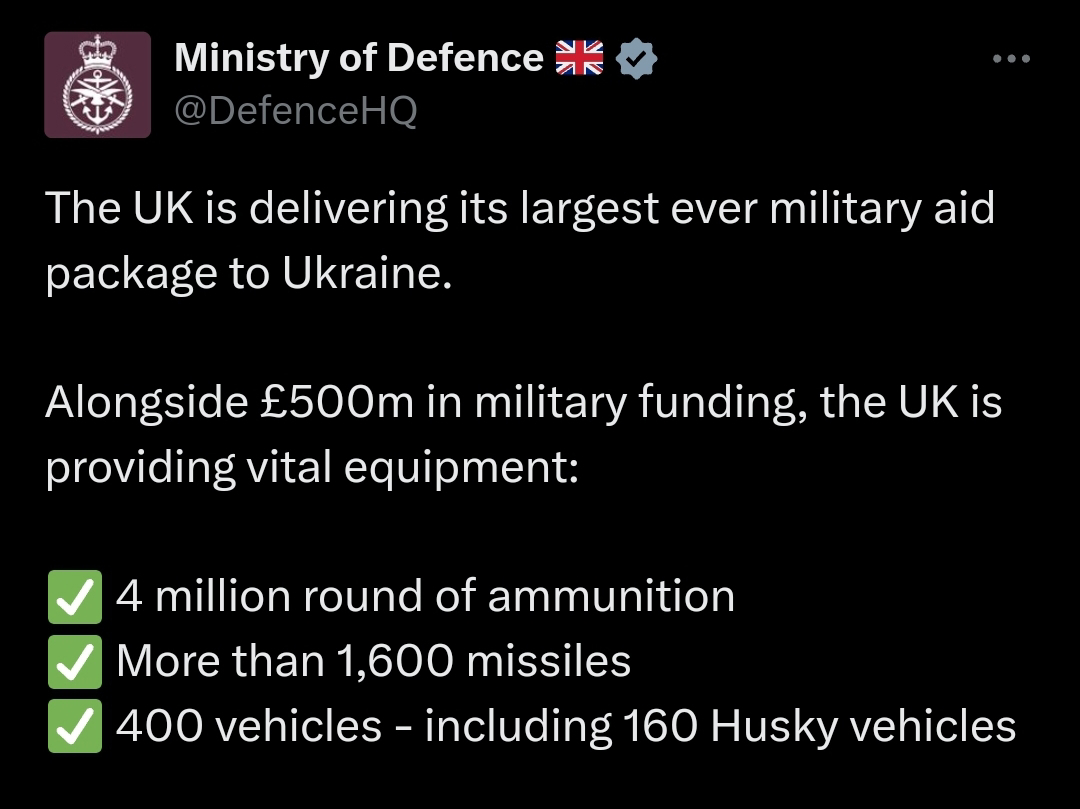Click the '160 Husky vehicles' phrase
Viewport: 1080px width, 809px height.
(819, 726)
